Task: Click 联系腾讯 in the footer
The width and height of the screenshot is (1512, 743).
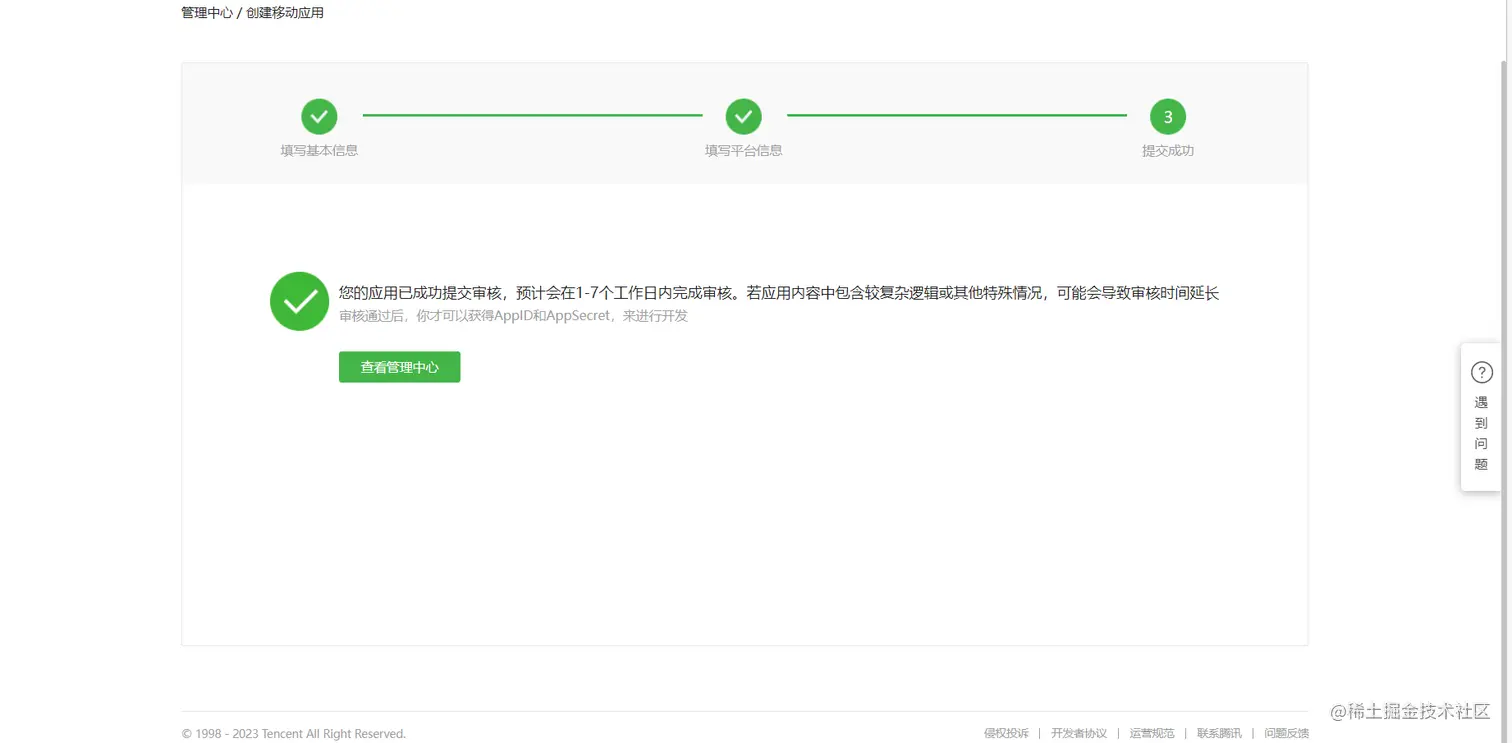Action: (1218, 733)
